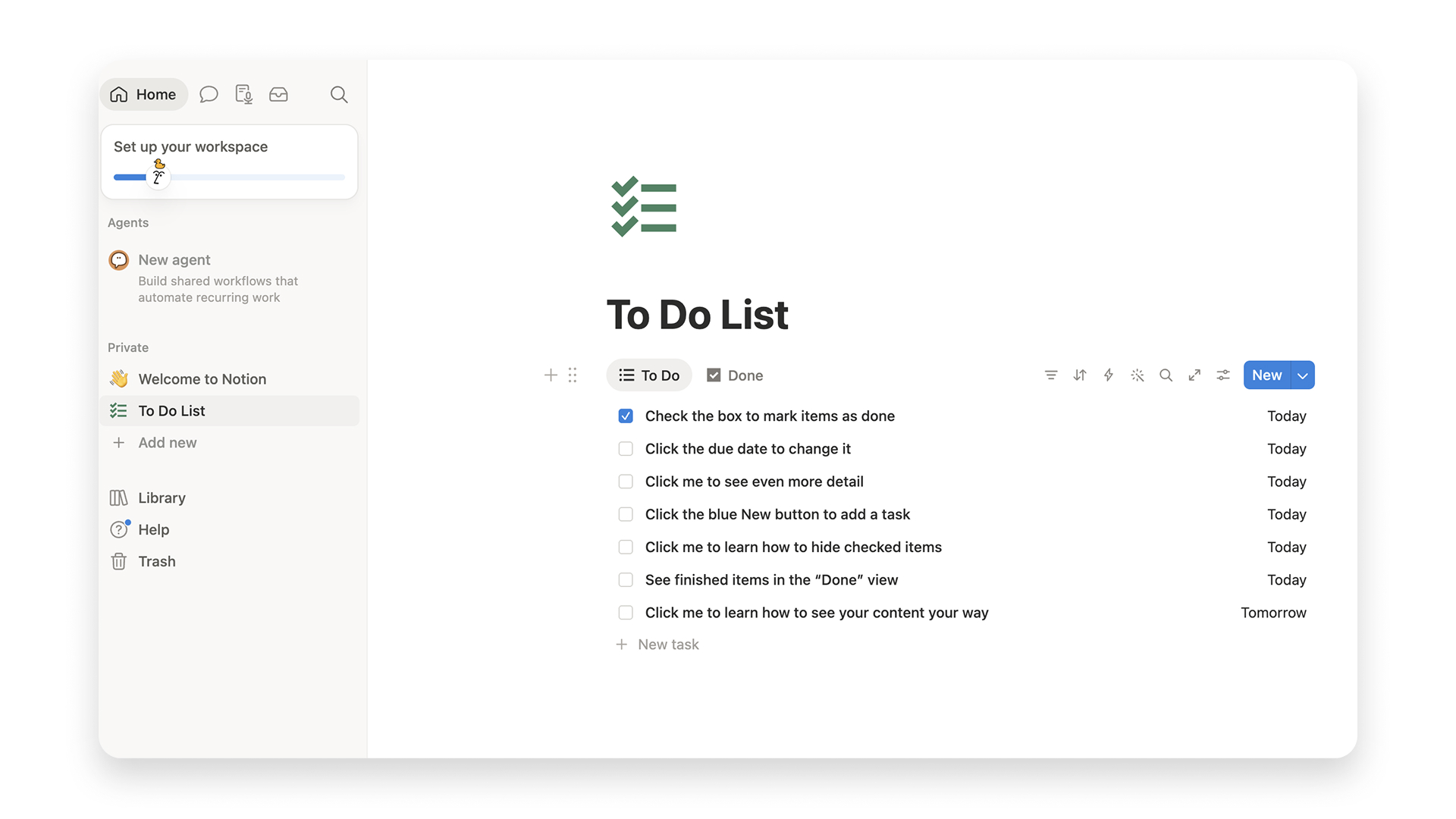Add a row with '+ New task'

pos(657,645)
